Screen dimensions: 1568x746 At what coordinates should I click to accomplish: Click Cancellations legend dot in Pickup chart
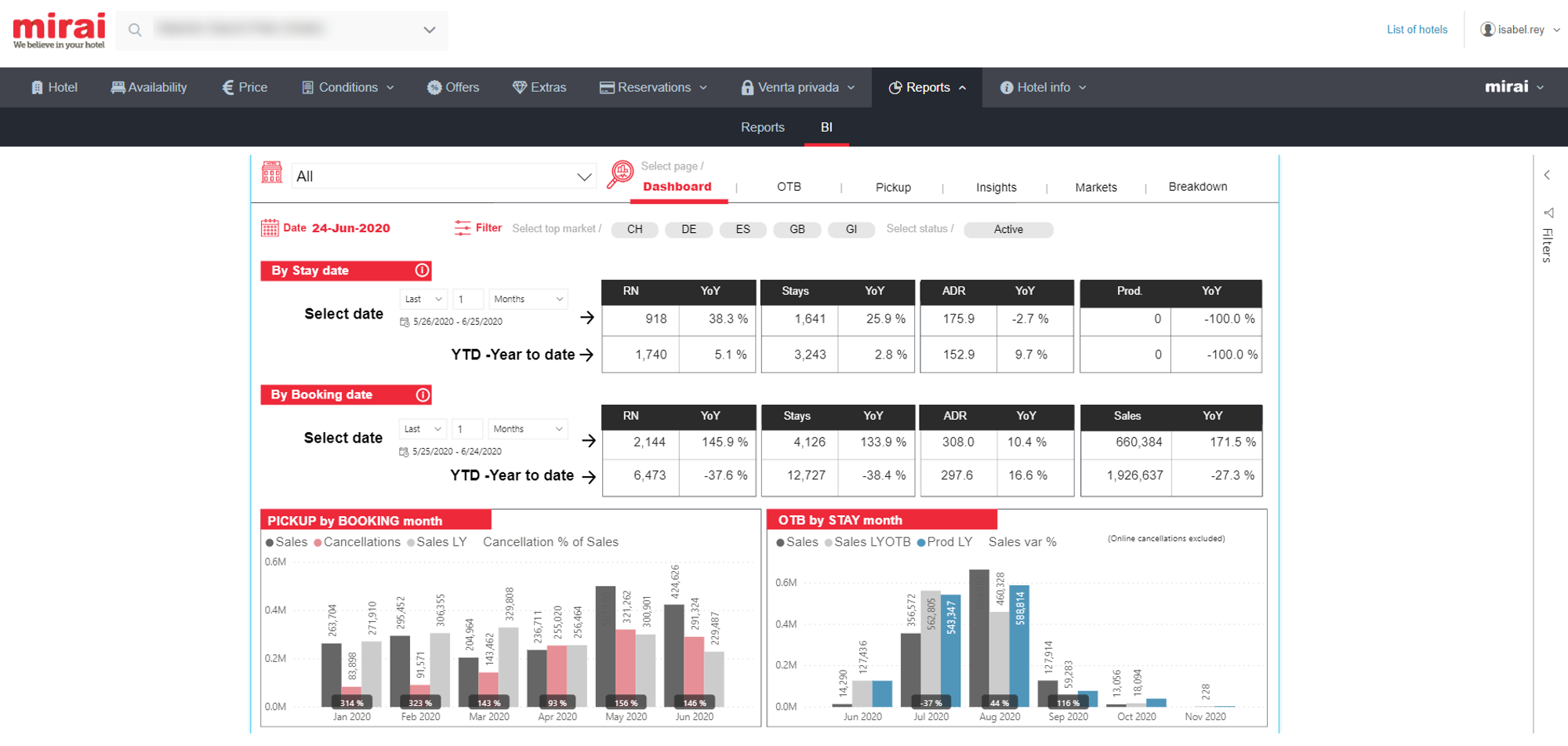coord(318,543)
